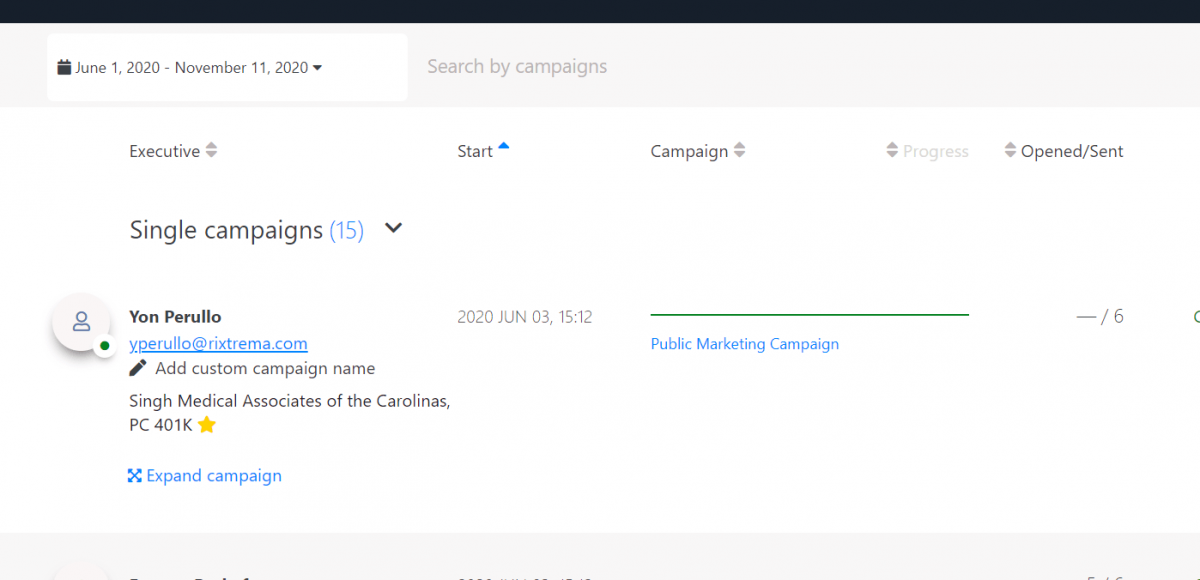Open the yperullo@rixtrema.com email link
The width and height of the screenshot is (1200, 580).
click(x=218, y=343)
